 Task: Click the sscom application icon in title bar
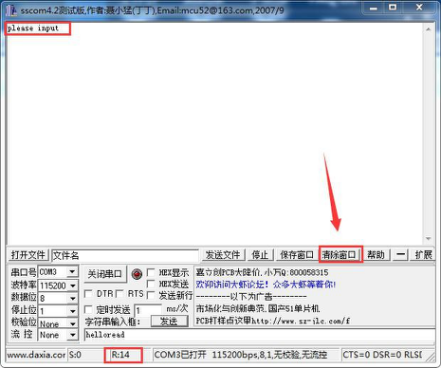12,10
